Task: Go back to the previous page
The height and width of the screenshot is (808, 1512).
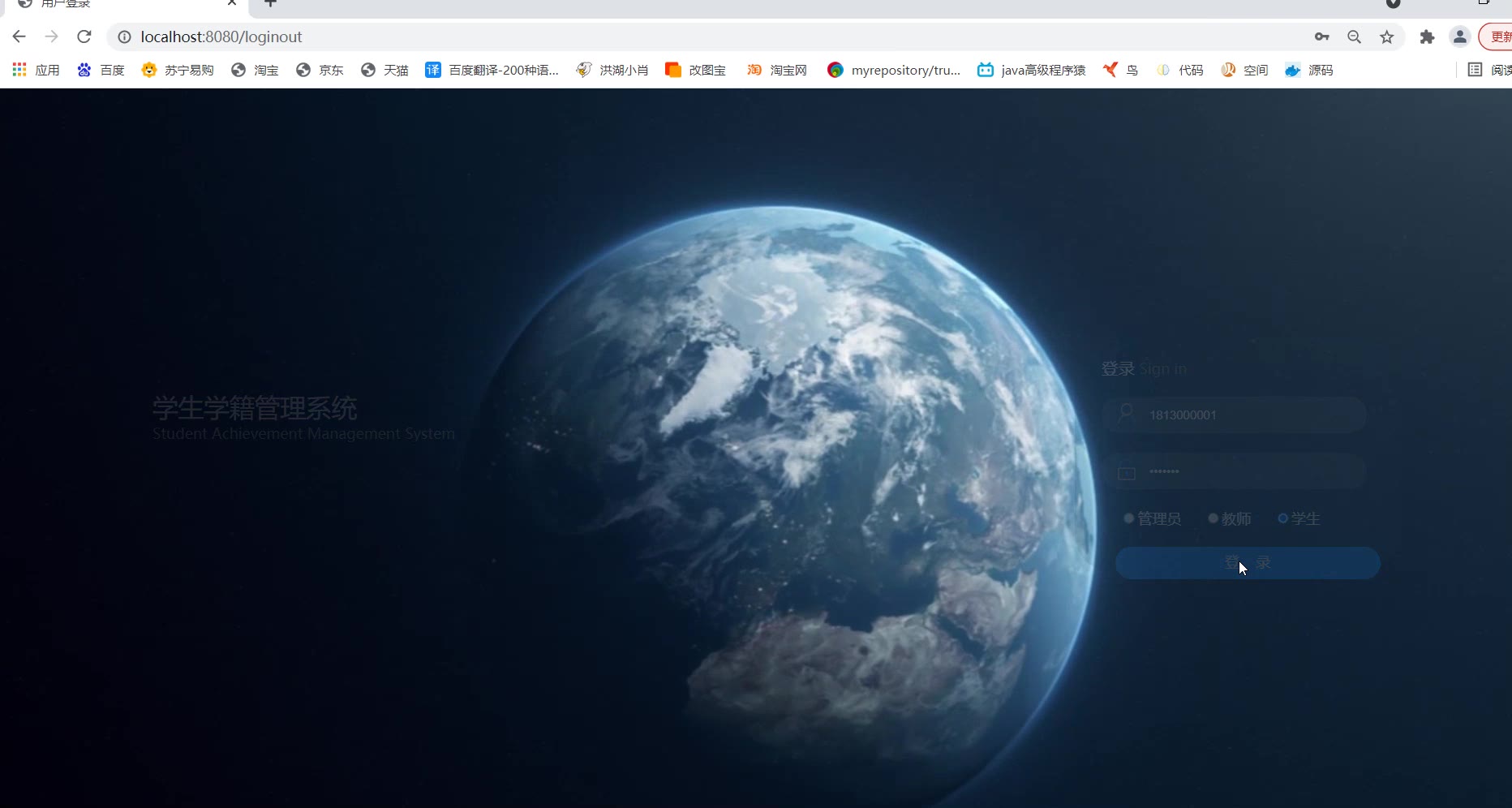Action: 19,37
